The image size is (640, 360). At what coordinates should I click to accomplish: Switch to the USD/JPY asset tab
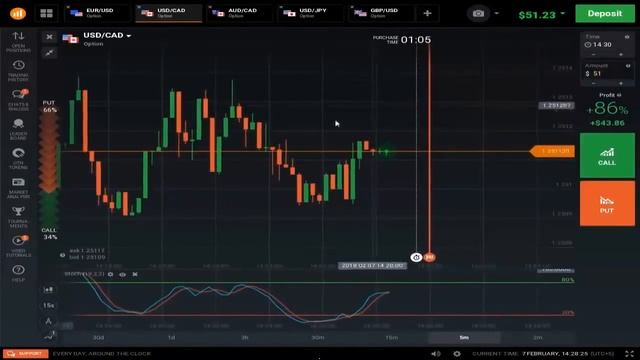tap(311, 13)
